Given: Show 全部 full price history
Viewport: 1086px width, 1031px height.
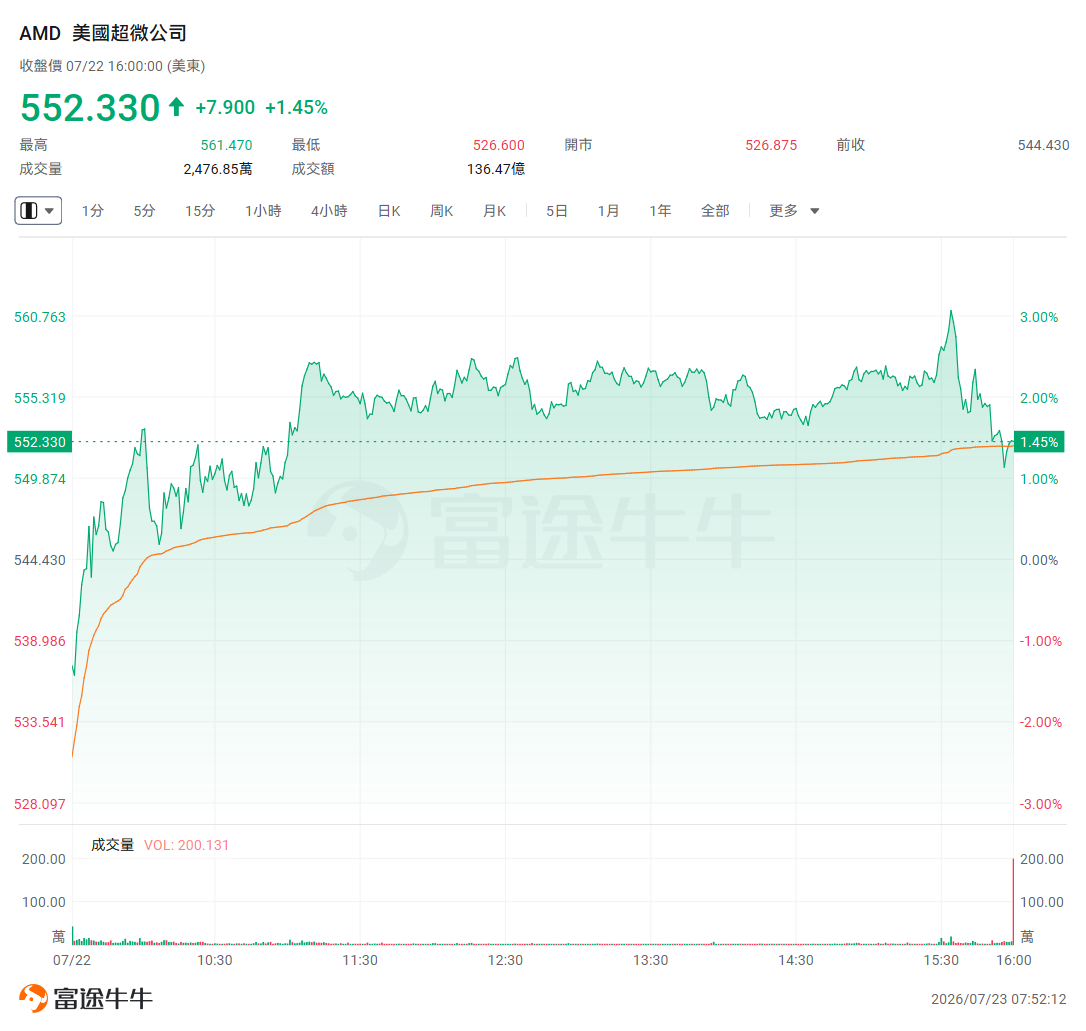Looking at the screenshot, I should click(x=715, y=210).
